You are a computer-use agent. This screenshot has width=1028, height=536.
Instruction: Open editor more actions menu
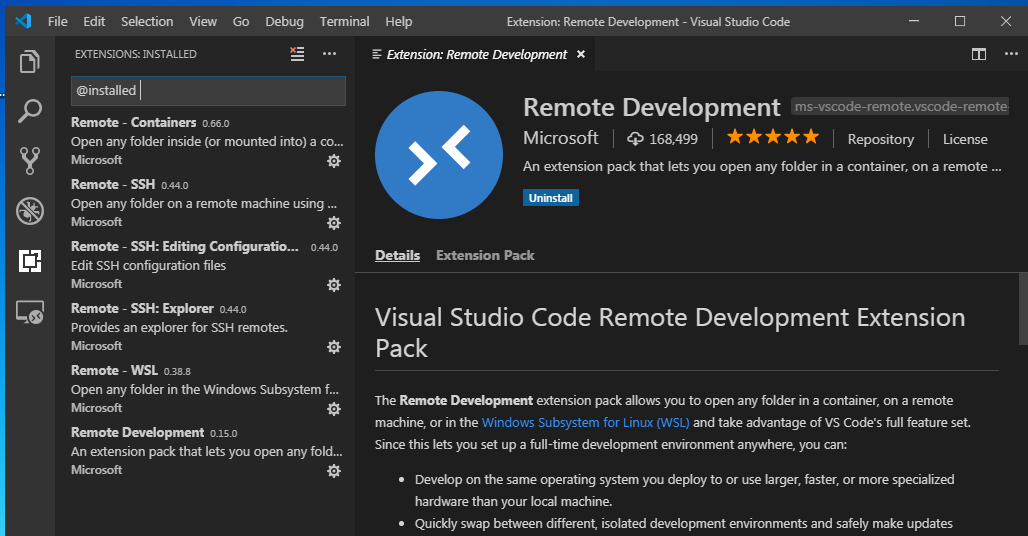click(x=1012, y=54)
